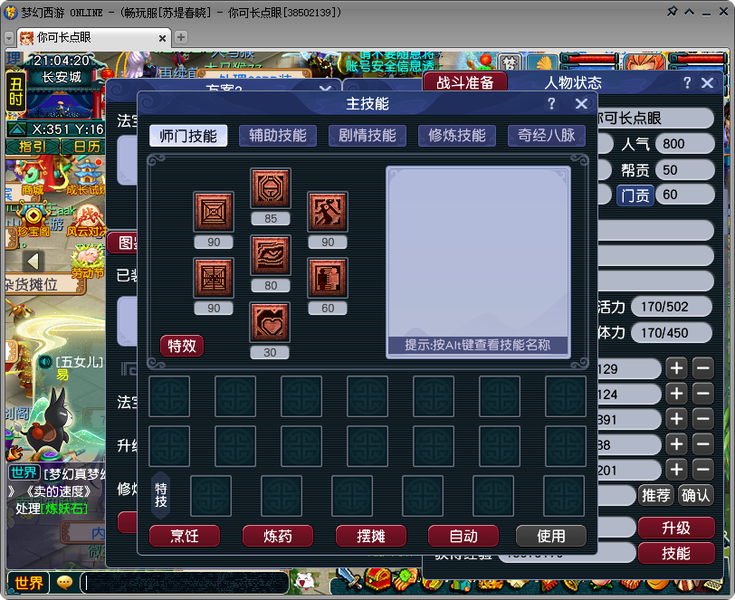Viewport: 735px width, 600px height.
Task: Click the 烹饪 cooking button
Action: [x=184, y=536]
